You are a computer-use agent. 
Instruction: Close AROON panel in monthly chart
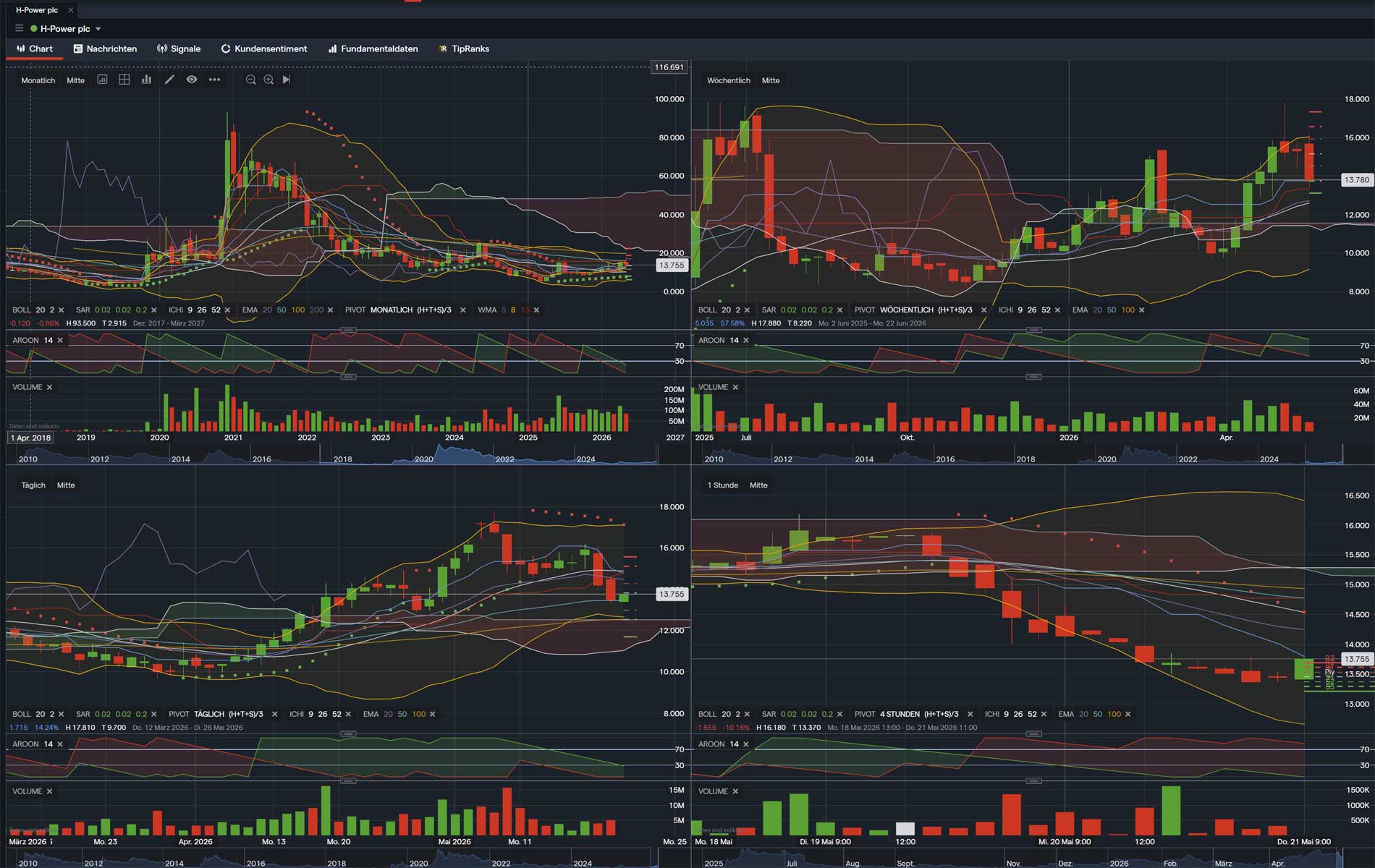(60, 341)
